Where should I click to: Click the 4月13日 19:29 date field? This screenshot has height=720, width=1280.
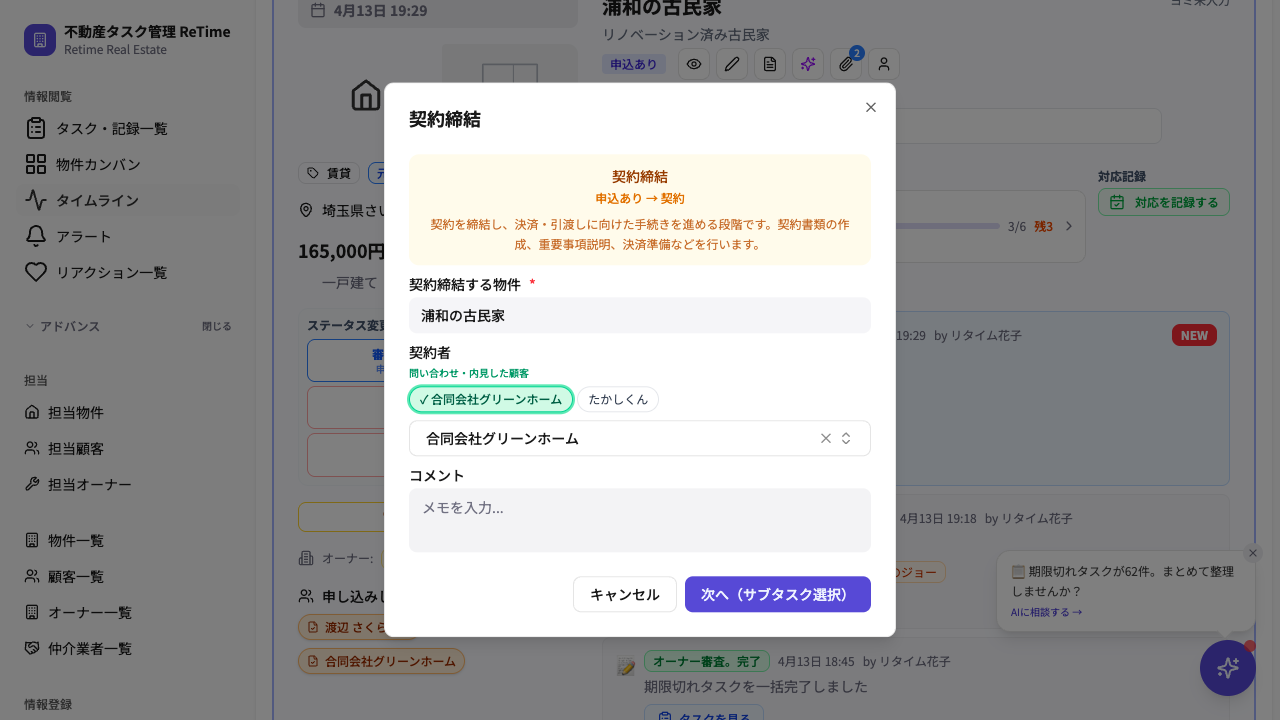[438, 11]
